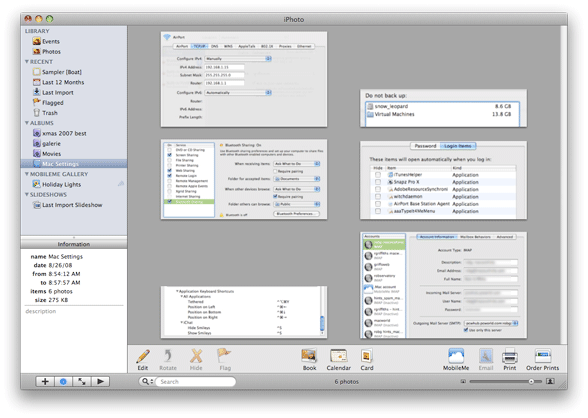Open the Movies smart album
The width and height of the screenshot is (588, 418).
46,154
